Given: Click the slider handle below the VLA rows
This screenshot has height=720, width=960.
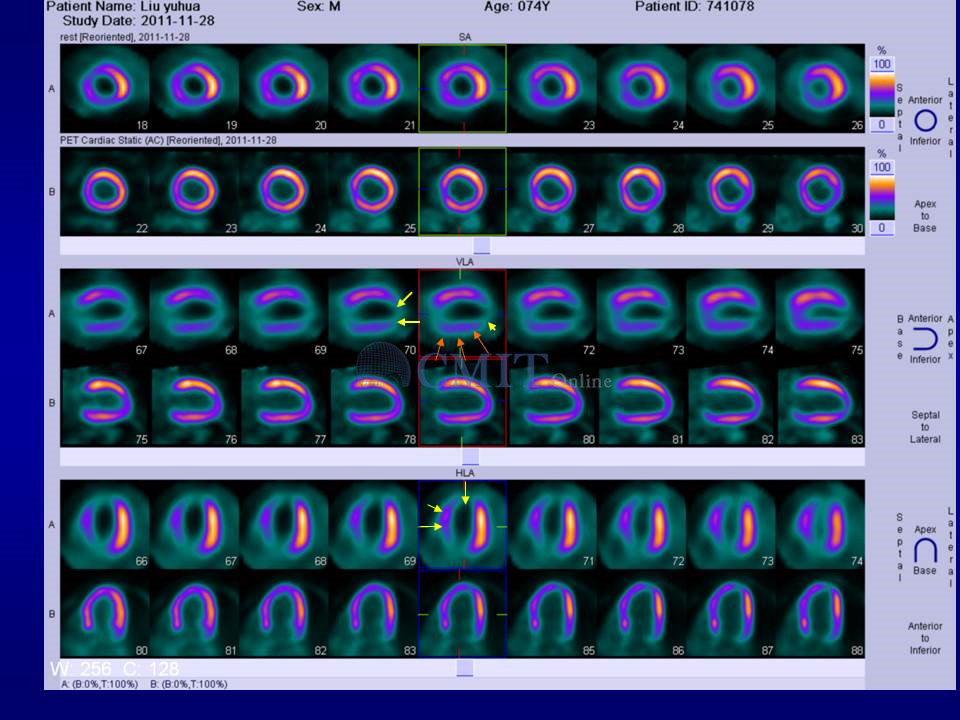Looking at the screenshot, I should coord(470,457).
